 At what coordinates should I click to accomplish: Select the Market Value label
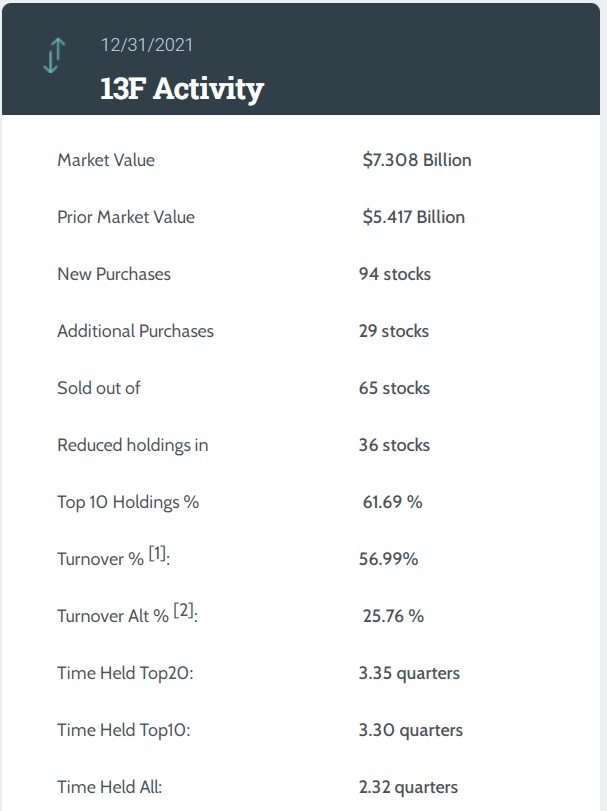[x=106, y=160]
